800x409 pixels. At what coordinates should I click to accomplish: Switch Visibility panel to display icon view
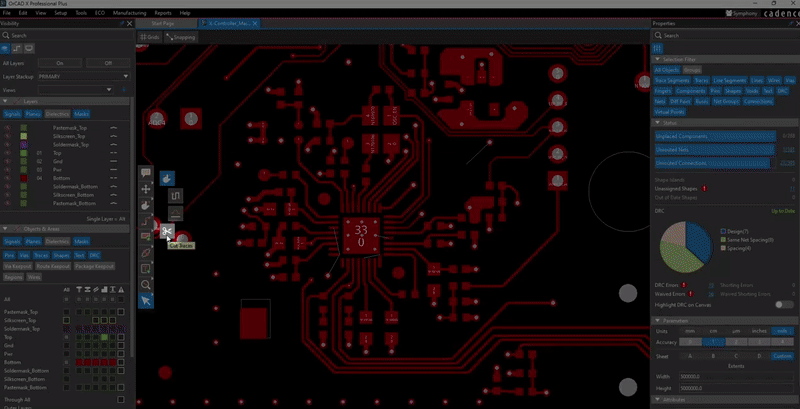29,48
